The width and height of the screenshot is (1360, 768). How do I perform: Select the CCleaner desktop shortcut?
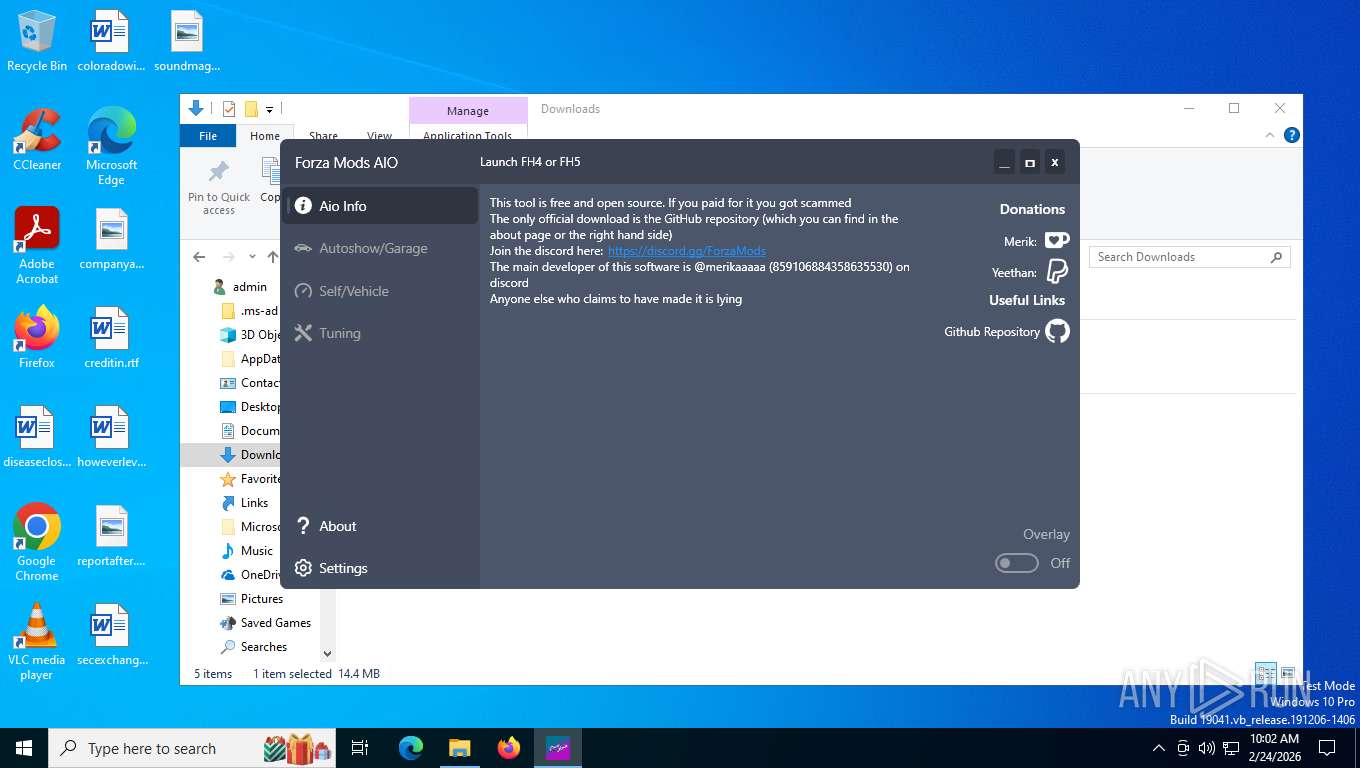[37, 140]
